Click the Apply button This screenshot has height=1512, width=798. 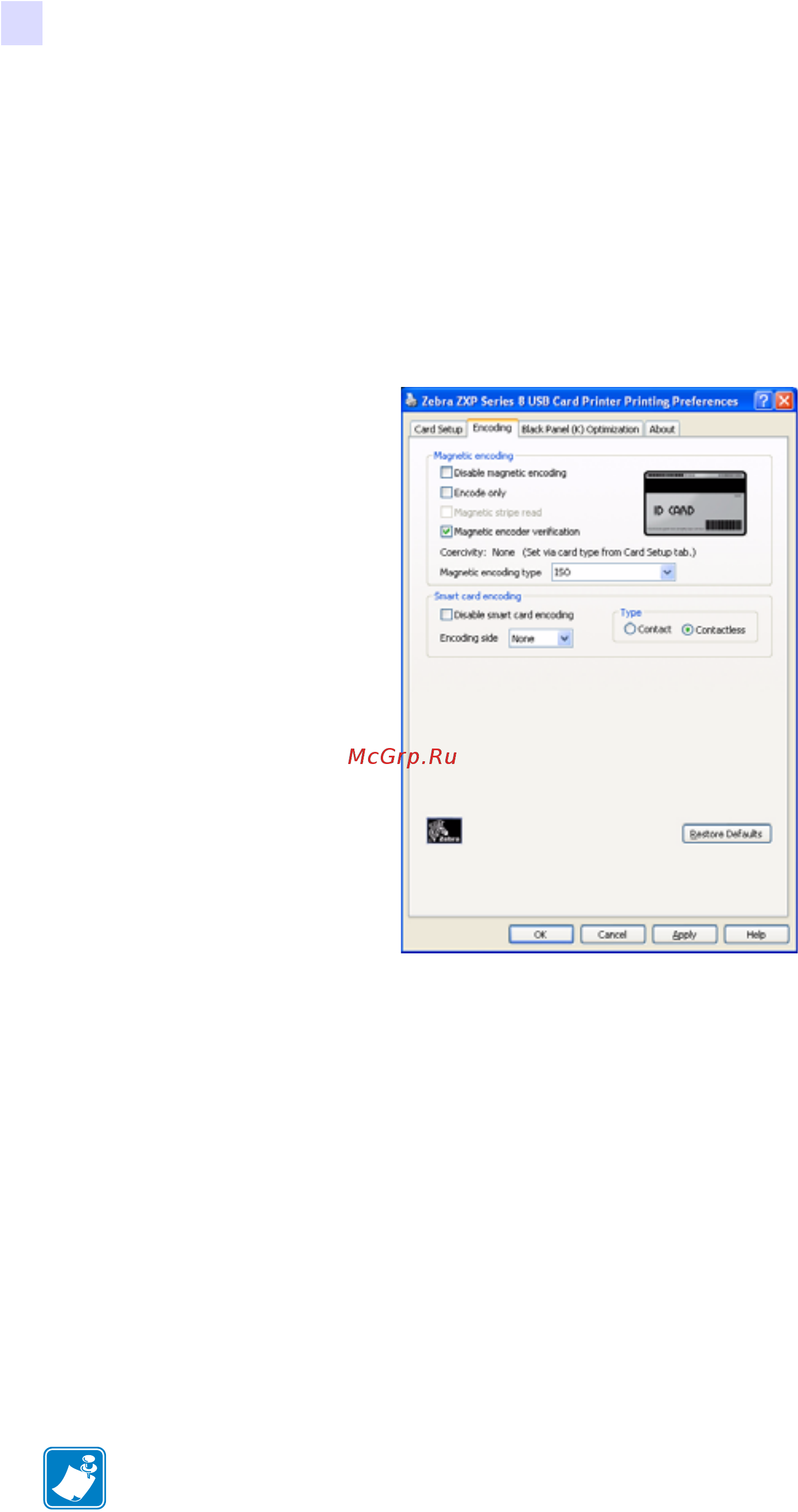tap(685, 935)
